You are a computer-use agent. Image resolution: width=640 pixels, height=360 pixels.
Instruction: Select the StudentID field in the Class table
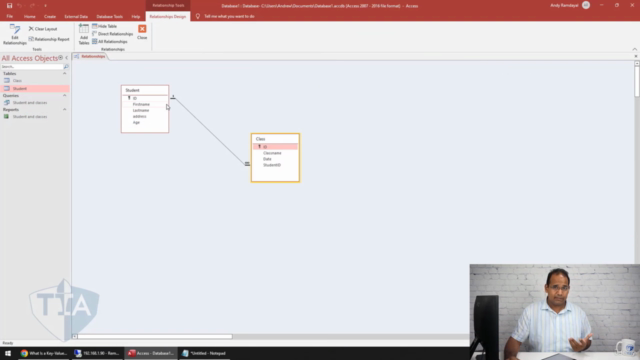[x=276, y=165]
